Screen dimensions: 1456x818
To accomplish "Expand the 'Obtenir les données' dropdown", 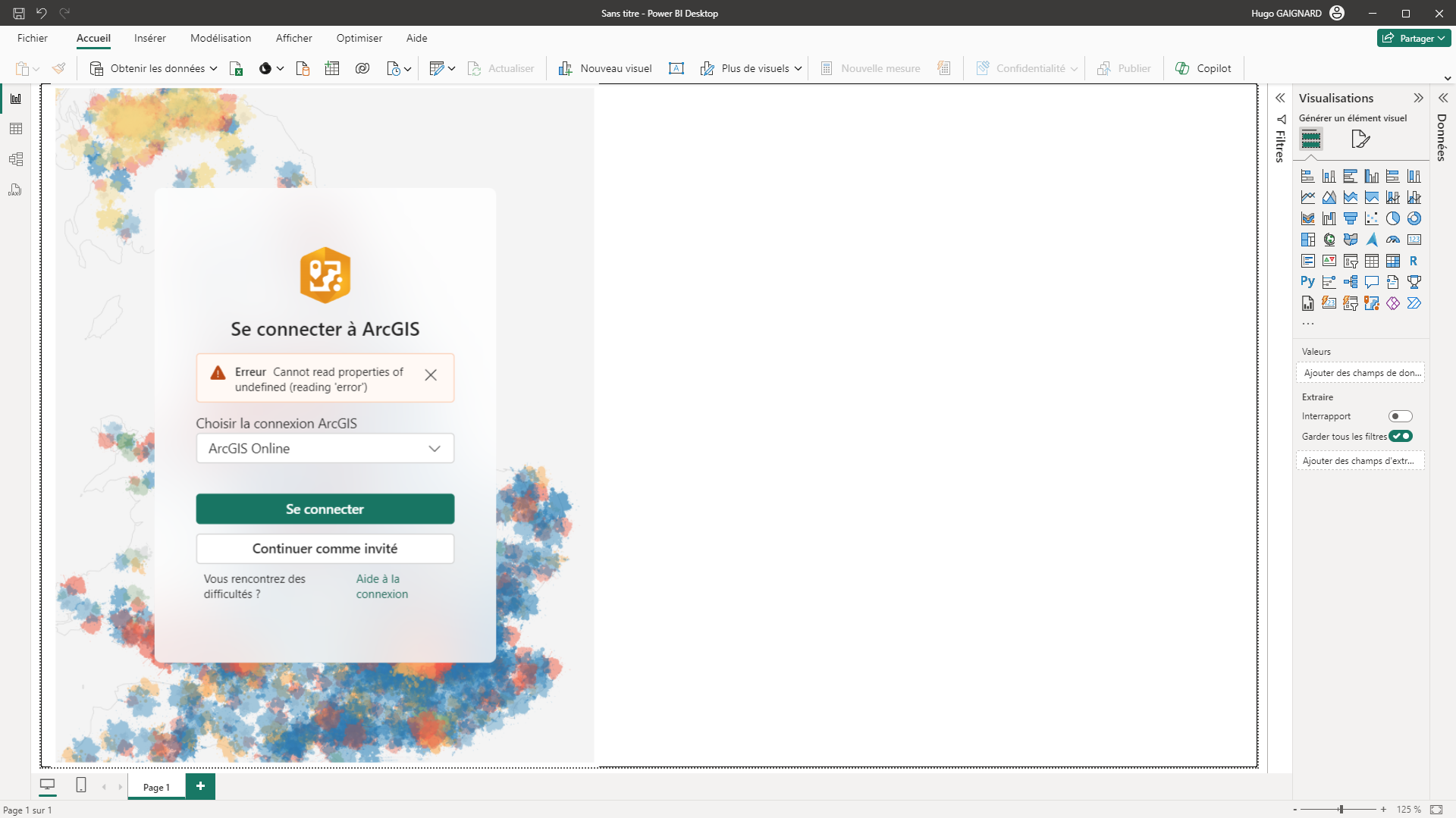I will point(213,67).
